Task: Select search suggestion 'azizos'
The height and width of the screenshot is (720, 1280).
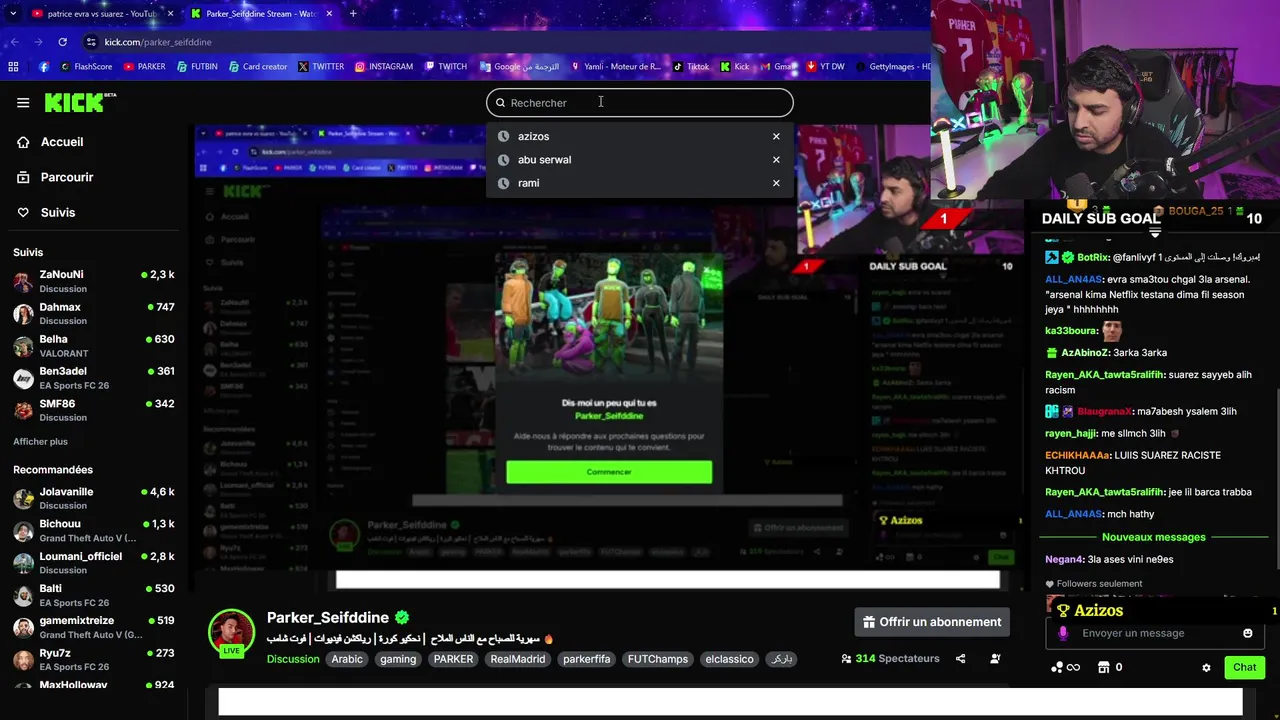Action: pos(533,136)
